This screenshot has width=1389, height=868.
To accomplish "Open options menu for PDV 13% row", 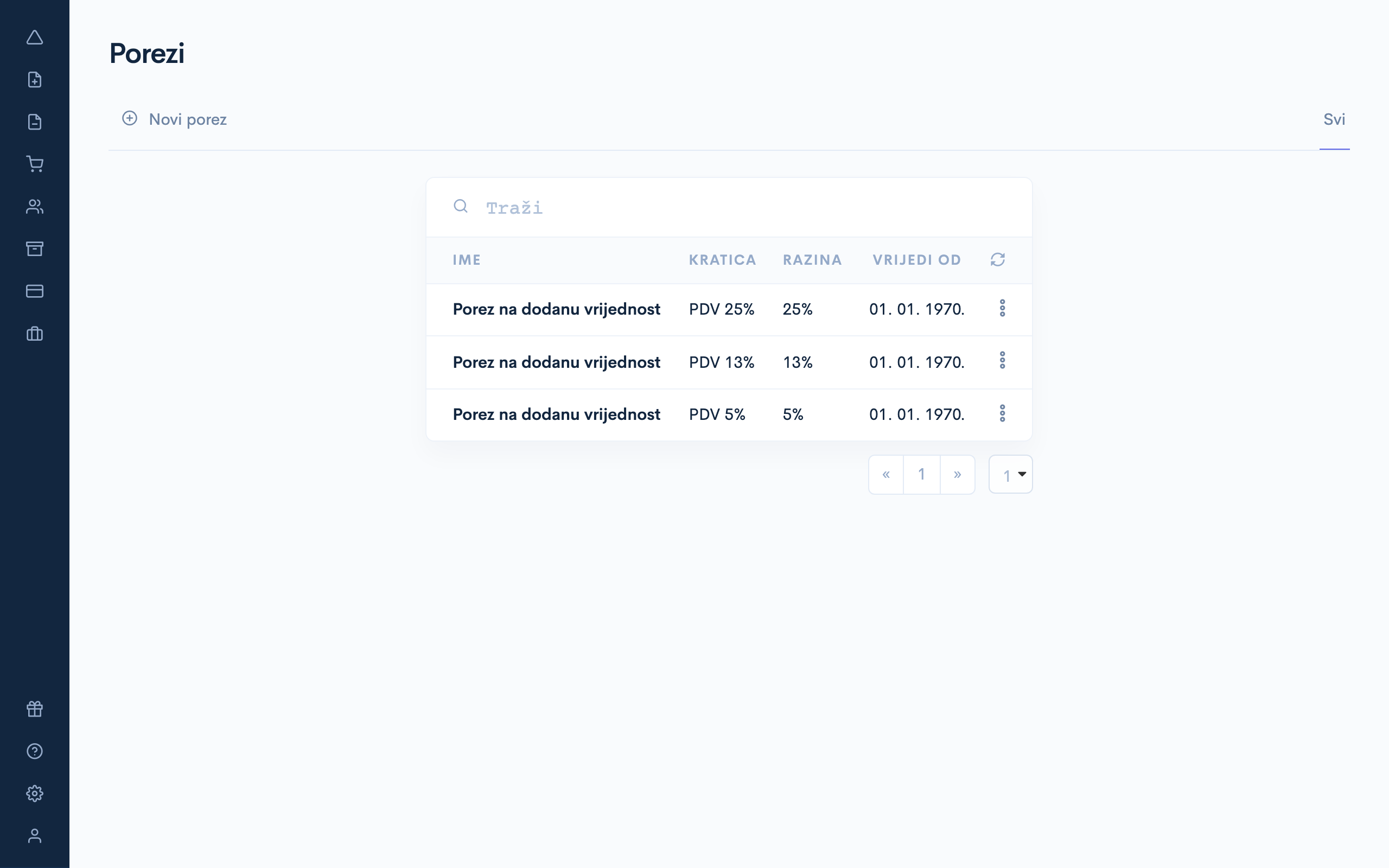I will click(1002, 361).
